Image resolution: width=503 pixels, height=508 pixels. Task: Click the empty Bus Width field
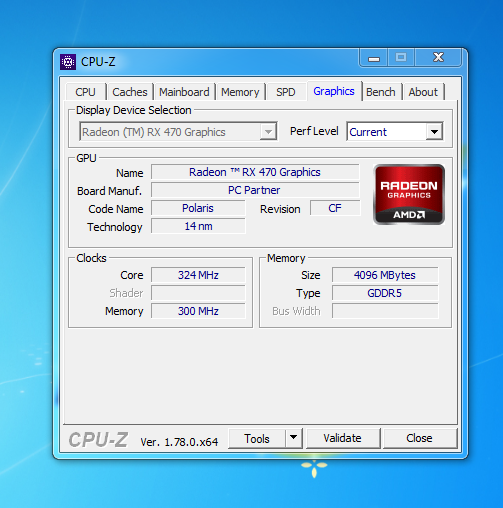tap(385, 311)
